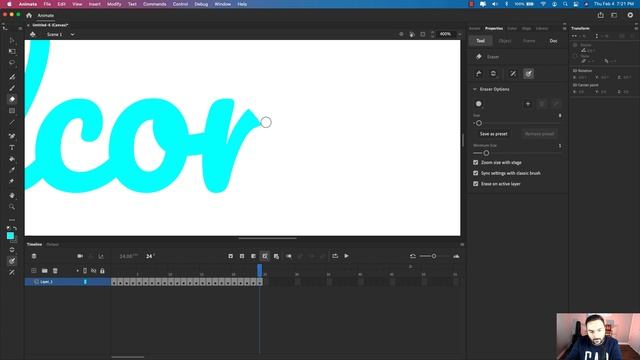Select the Classic Brush tool
This screenshot has width=640, height=360.
(x=12, y=88)
